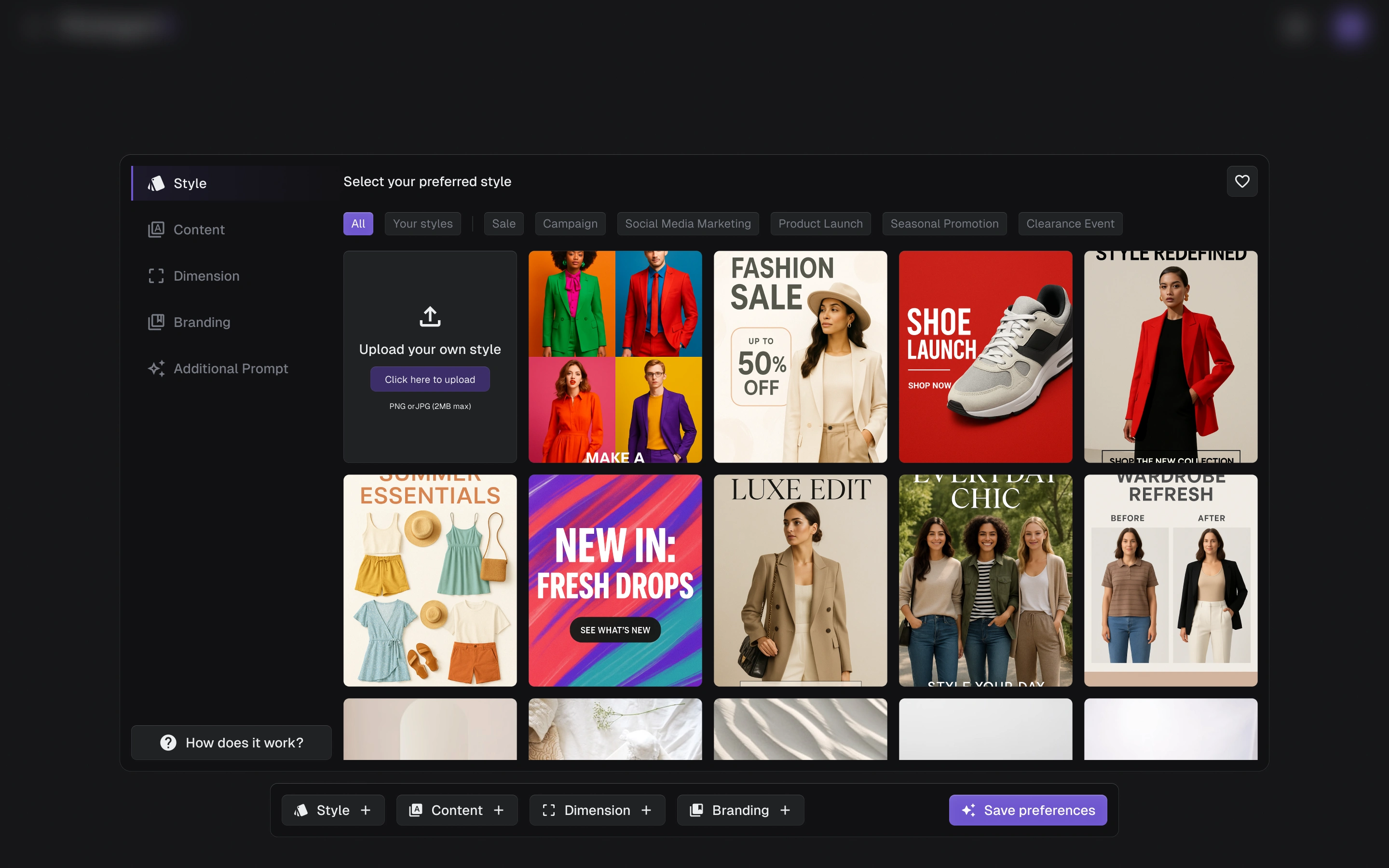The image size is (1389, 868).
Task: Filter by Seasonal Promotion
Action: (x=944, y=224)
